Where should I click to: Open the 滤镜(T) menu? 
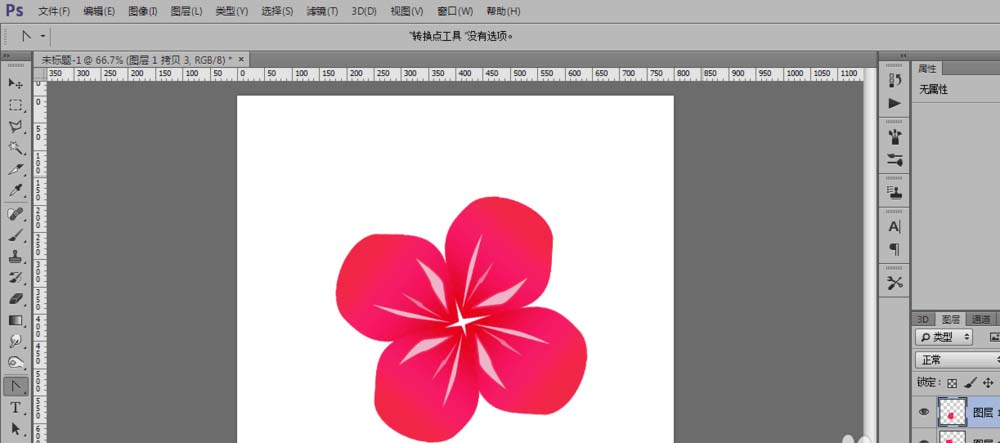pos(323,11)
